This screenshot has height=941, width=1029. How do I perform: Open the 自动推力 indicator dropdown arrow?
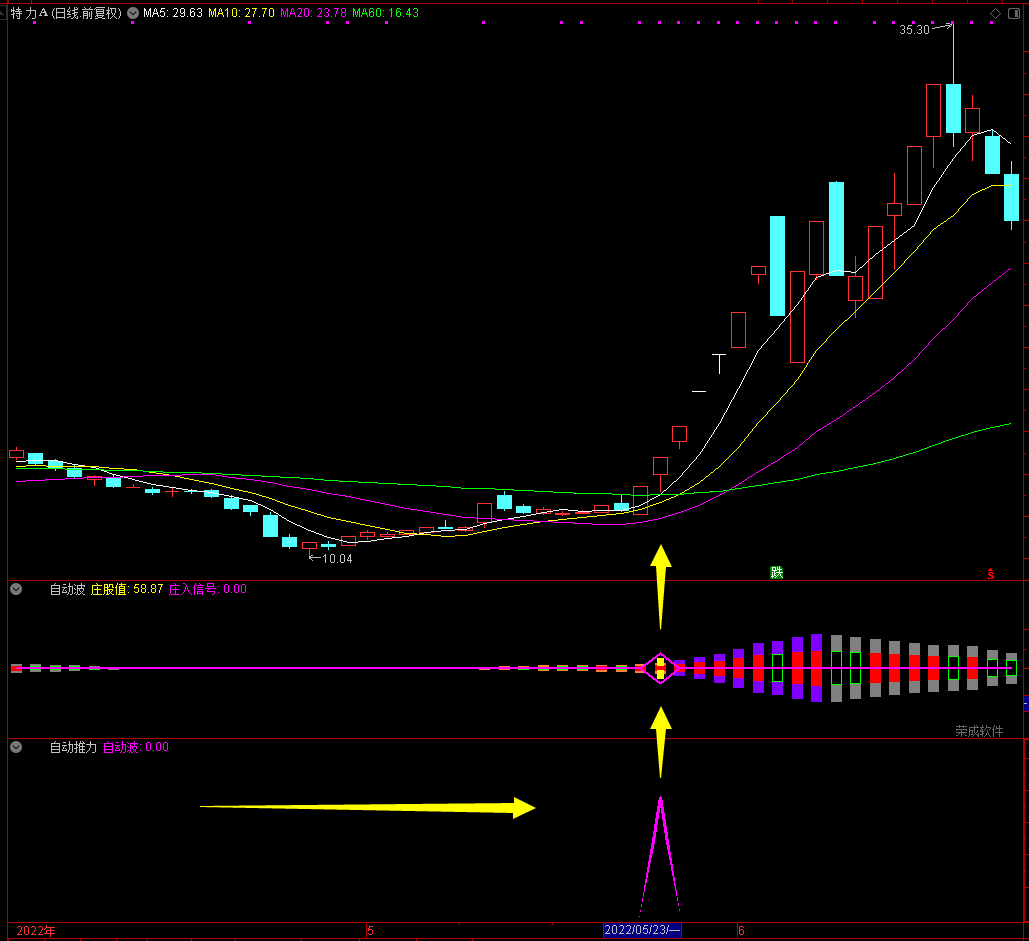pyautogui.click(x=16, y=747)
